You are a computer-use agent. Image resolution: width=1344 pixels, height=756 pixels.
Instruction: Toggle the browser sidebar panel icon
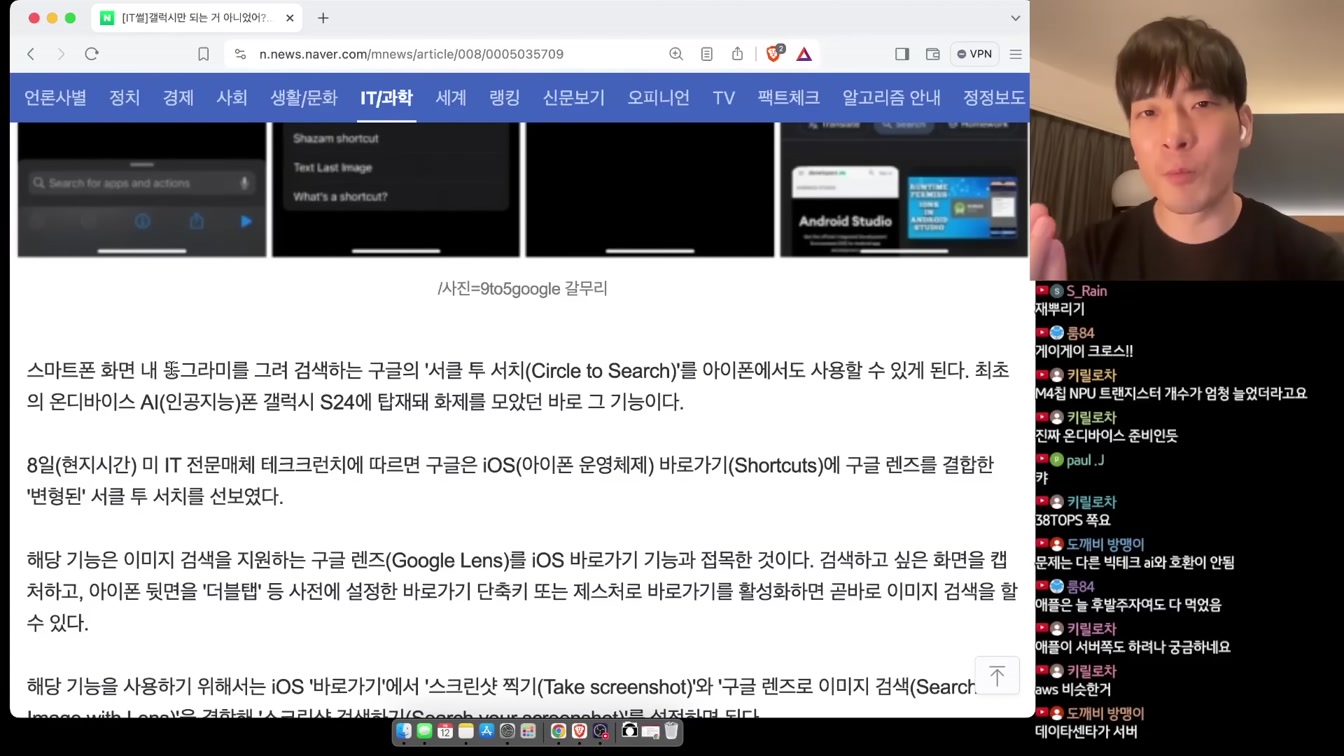pos(902,54)
